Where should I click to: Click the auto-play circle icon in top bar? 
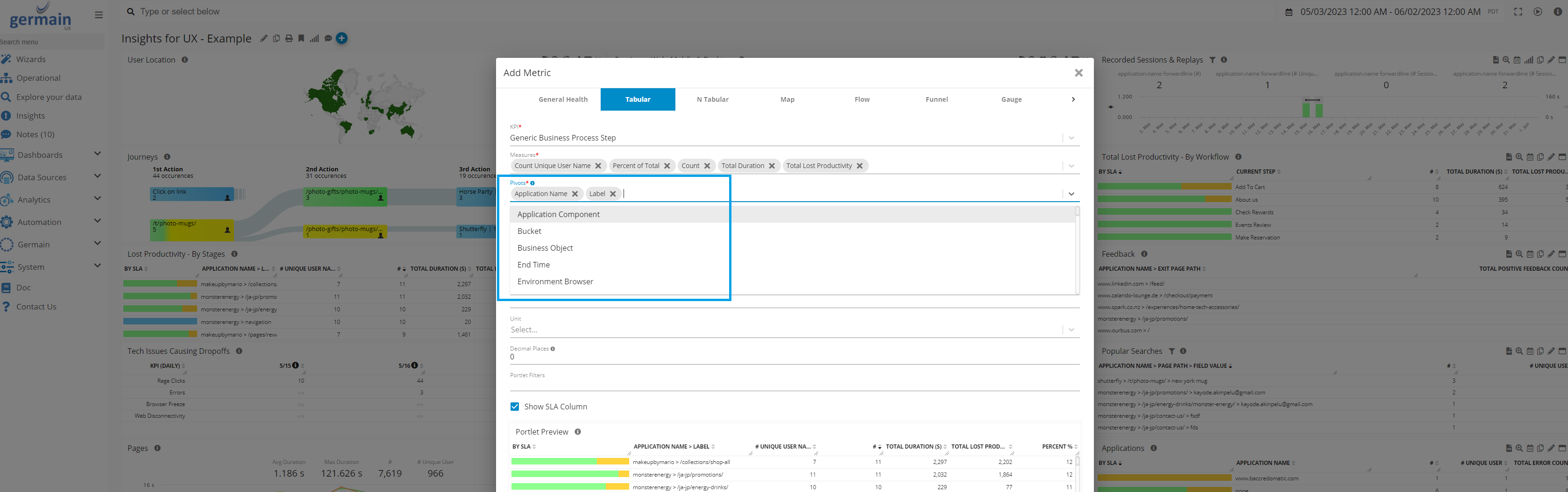(1538, 12)
